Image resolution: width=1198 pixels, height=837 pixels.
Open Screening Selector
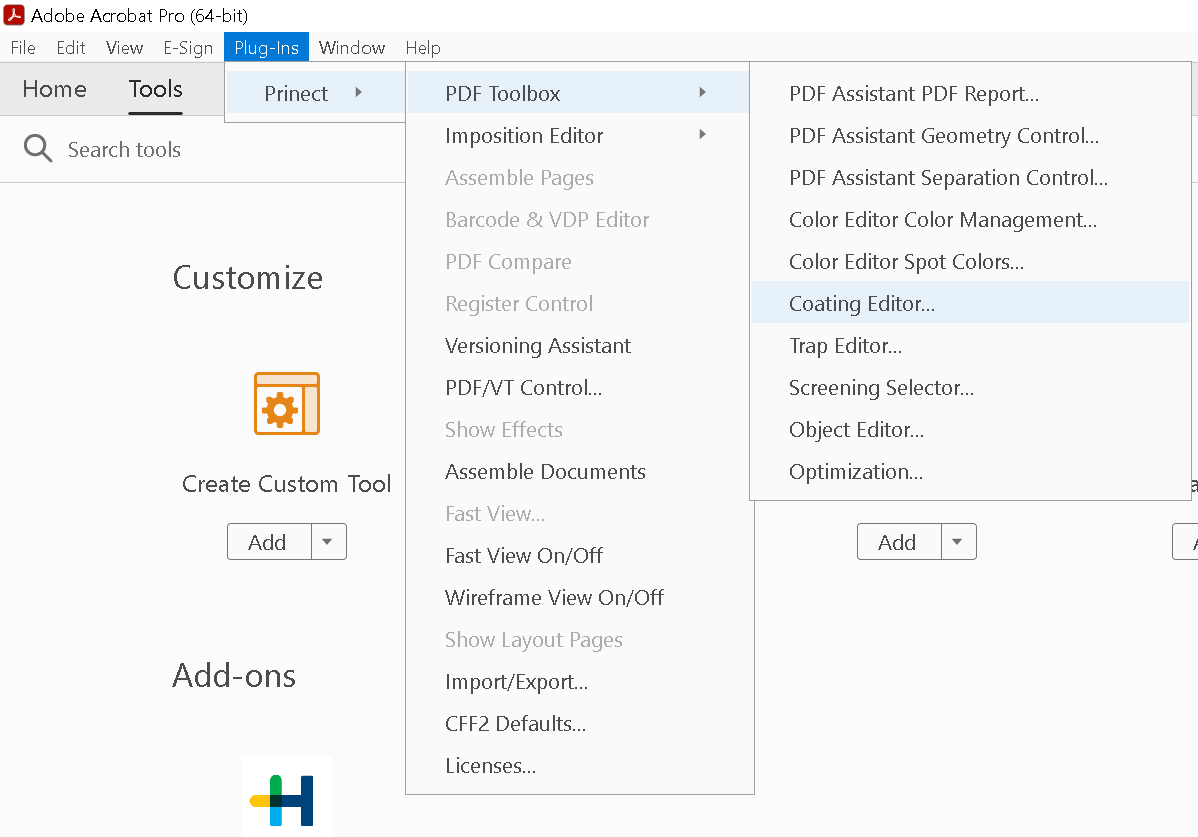970,387
